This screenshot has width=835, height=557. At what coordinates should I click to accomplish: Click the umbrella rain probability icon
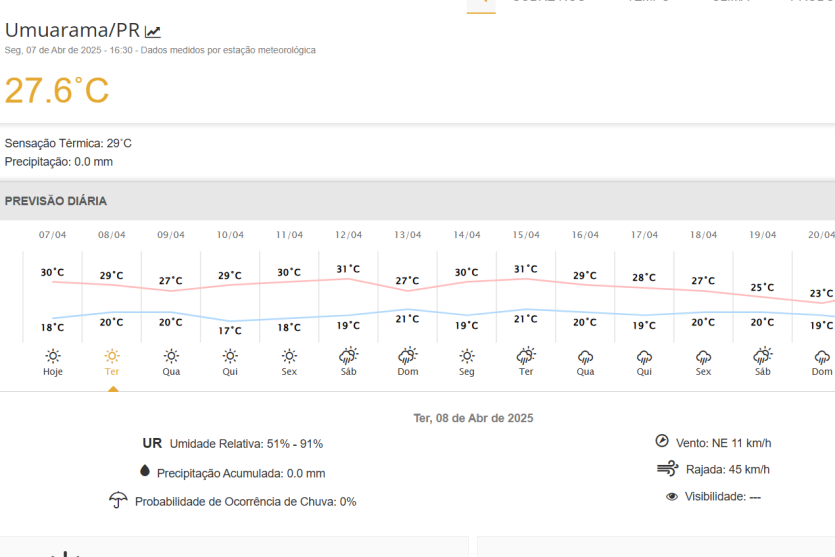118,500
